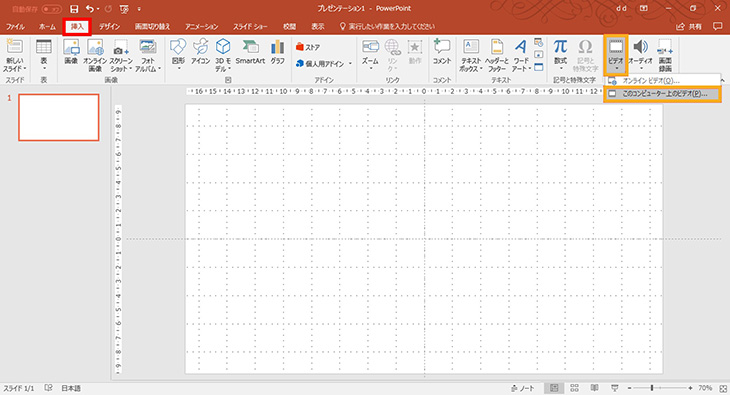This screenshot has height=395, width=730.
Task: Open the スクリーンショット (Screenshot) dropdown
Action: [121, 55]
